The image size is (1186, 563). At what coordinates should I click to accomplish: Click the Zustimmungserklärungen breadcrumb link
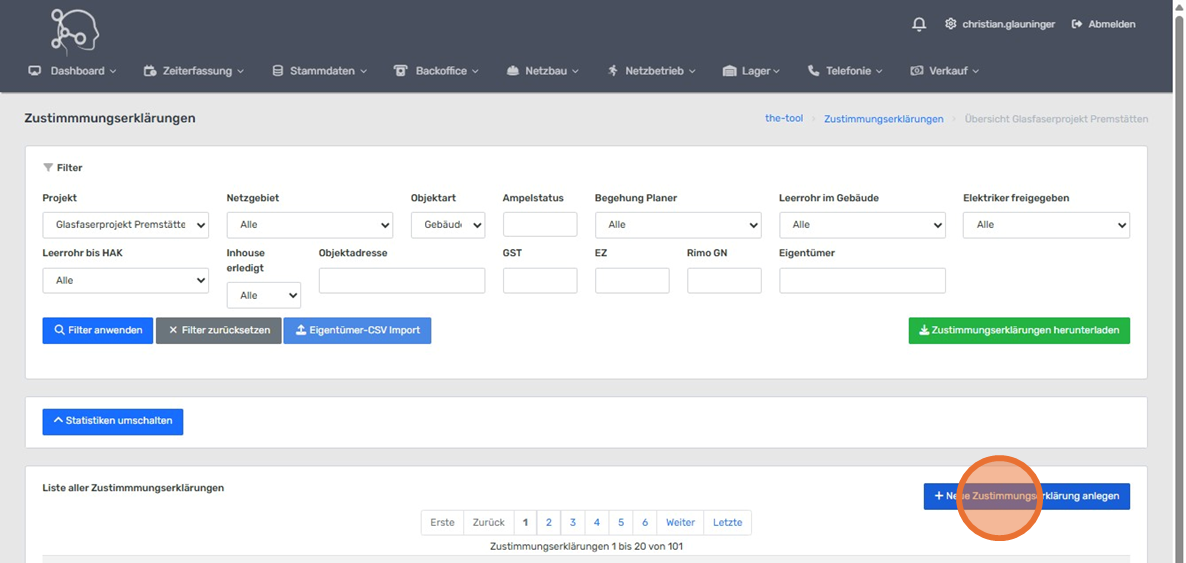[x=883, y=119]
